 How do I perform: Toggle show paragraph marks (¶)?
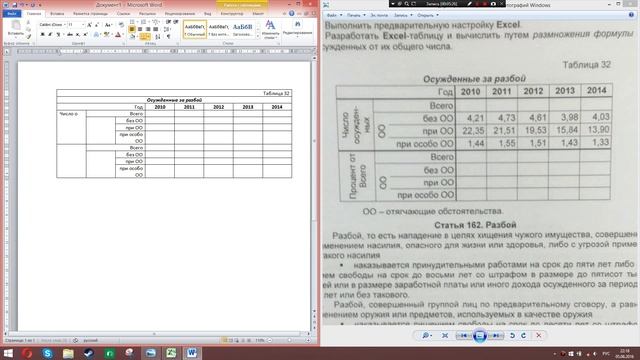pos(168,37)
